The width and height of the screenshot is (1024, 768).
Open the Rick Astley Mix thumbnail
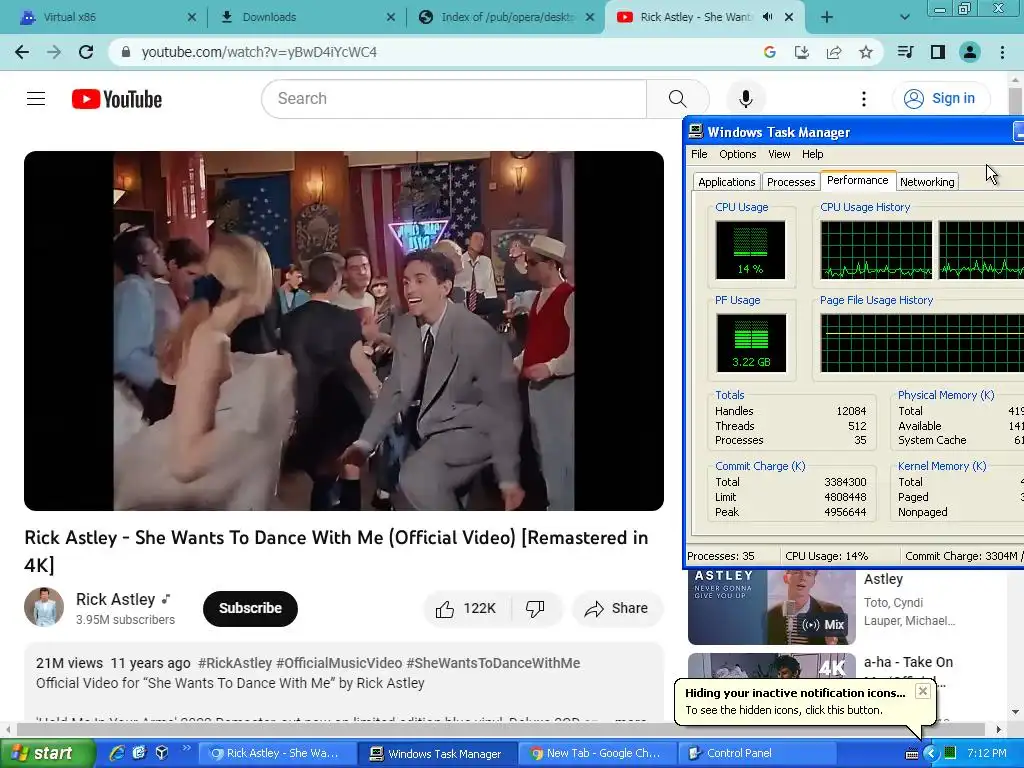(x=771, y=607)
